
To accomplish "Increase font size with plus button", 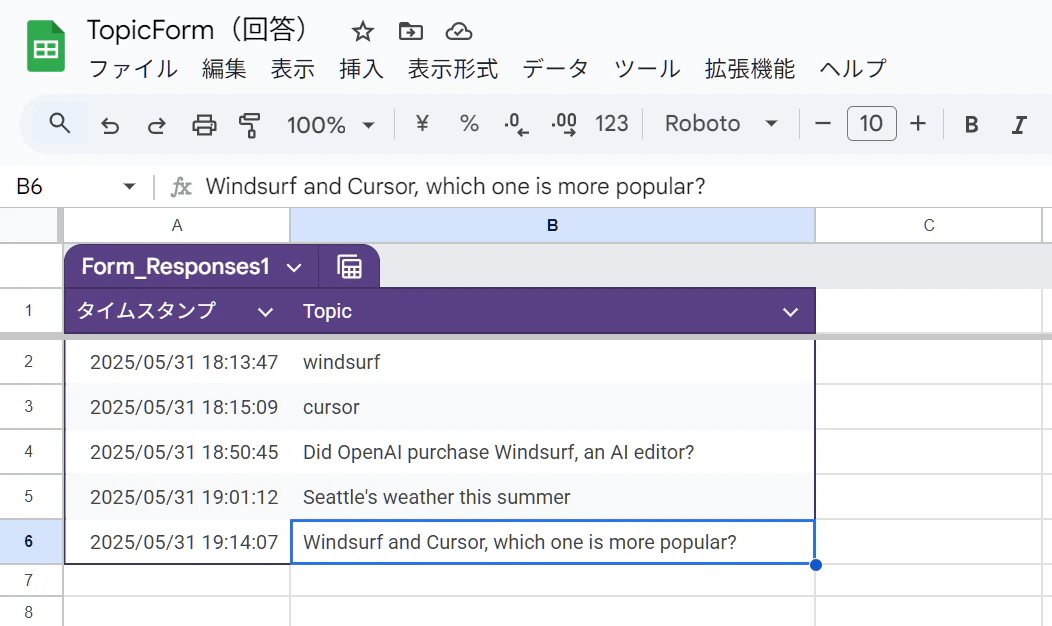I will coord(918,123).
